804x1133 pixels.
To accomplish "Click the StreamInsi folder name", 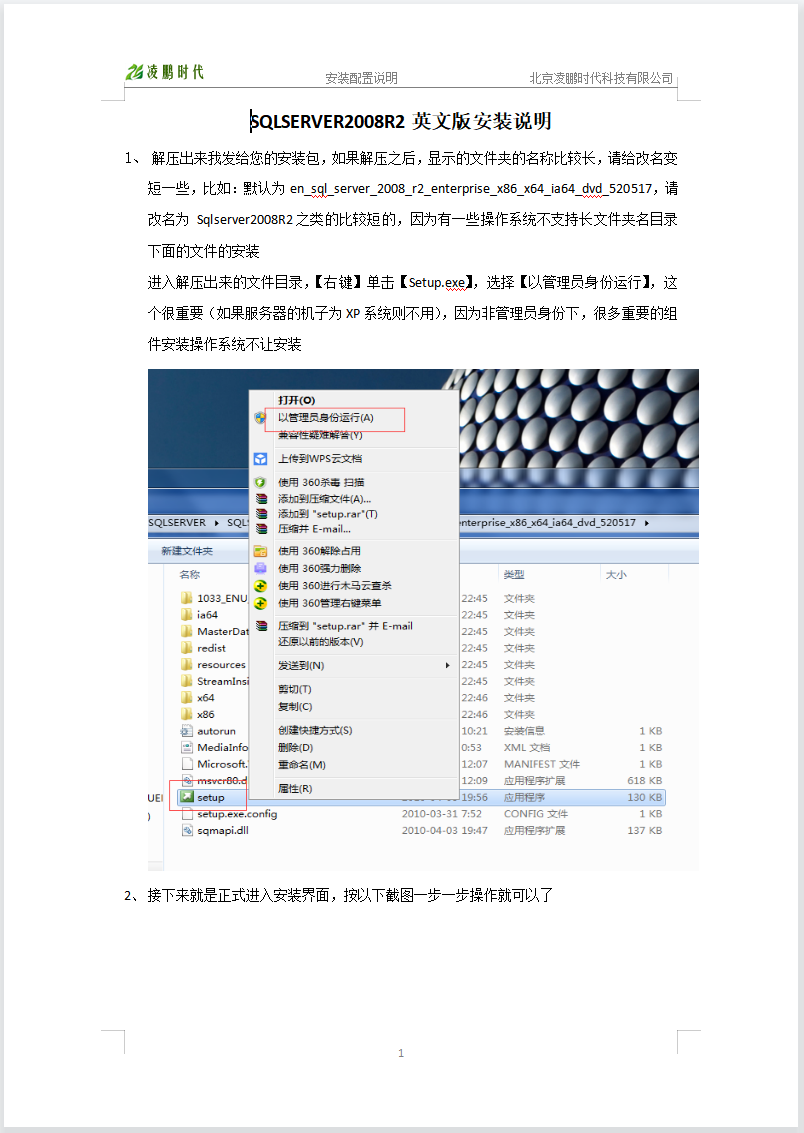I will (222, 681).
